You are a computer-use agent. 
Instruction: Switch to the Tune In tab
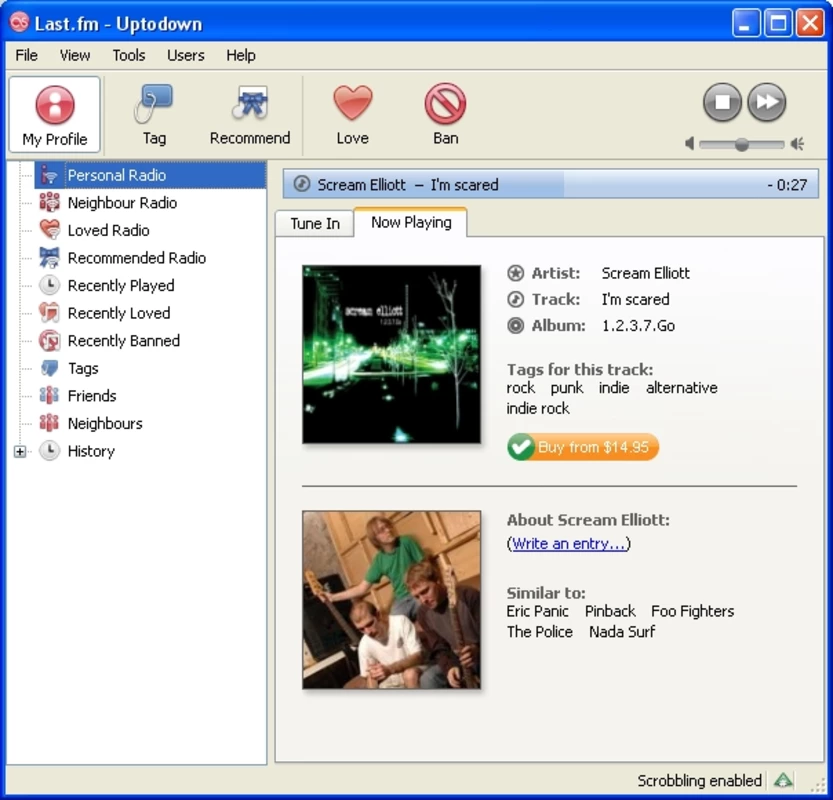coord(315,224)
